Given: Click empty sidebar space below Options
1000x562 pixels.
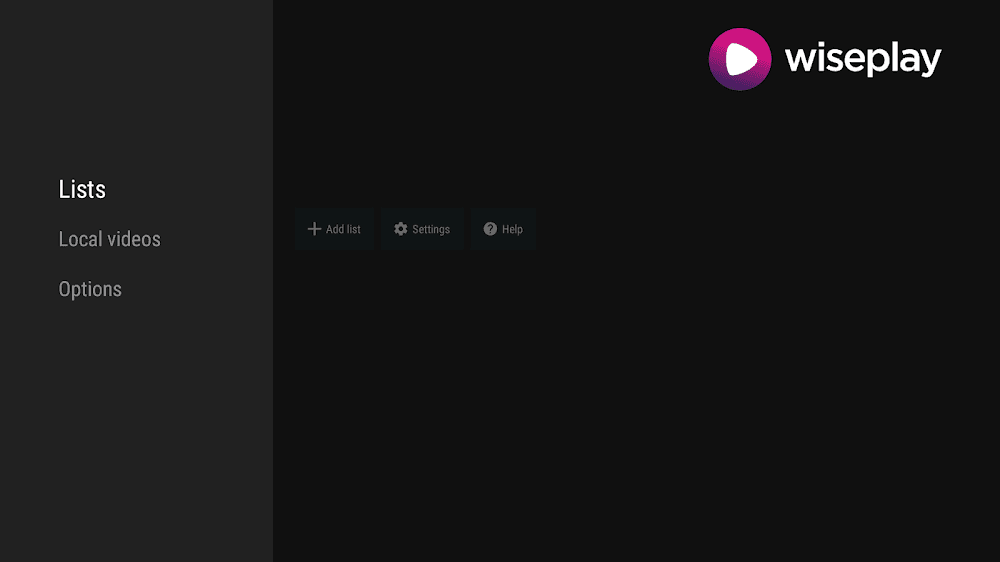Looking at the screenshot, I should [x=136, y=420].
